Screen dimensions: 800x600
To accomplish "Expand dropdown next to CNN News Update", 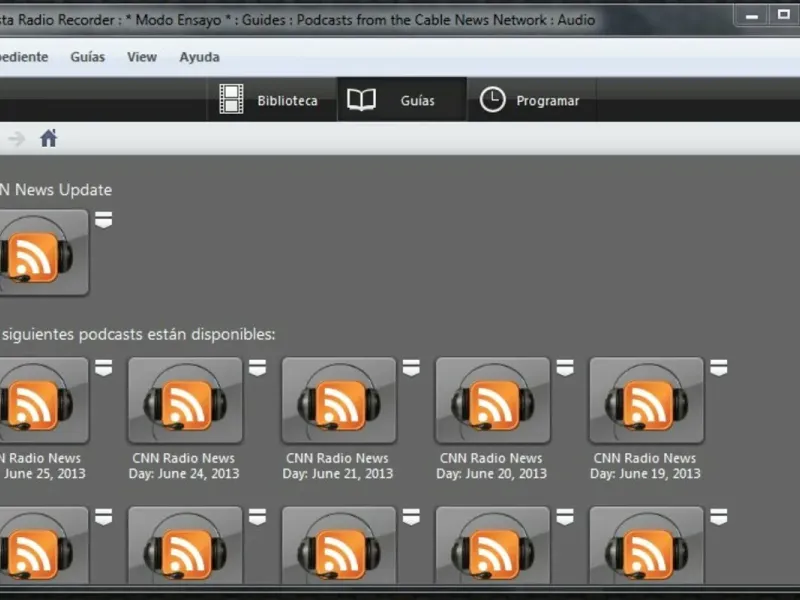I will click(103, 220).
